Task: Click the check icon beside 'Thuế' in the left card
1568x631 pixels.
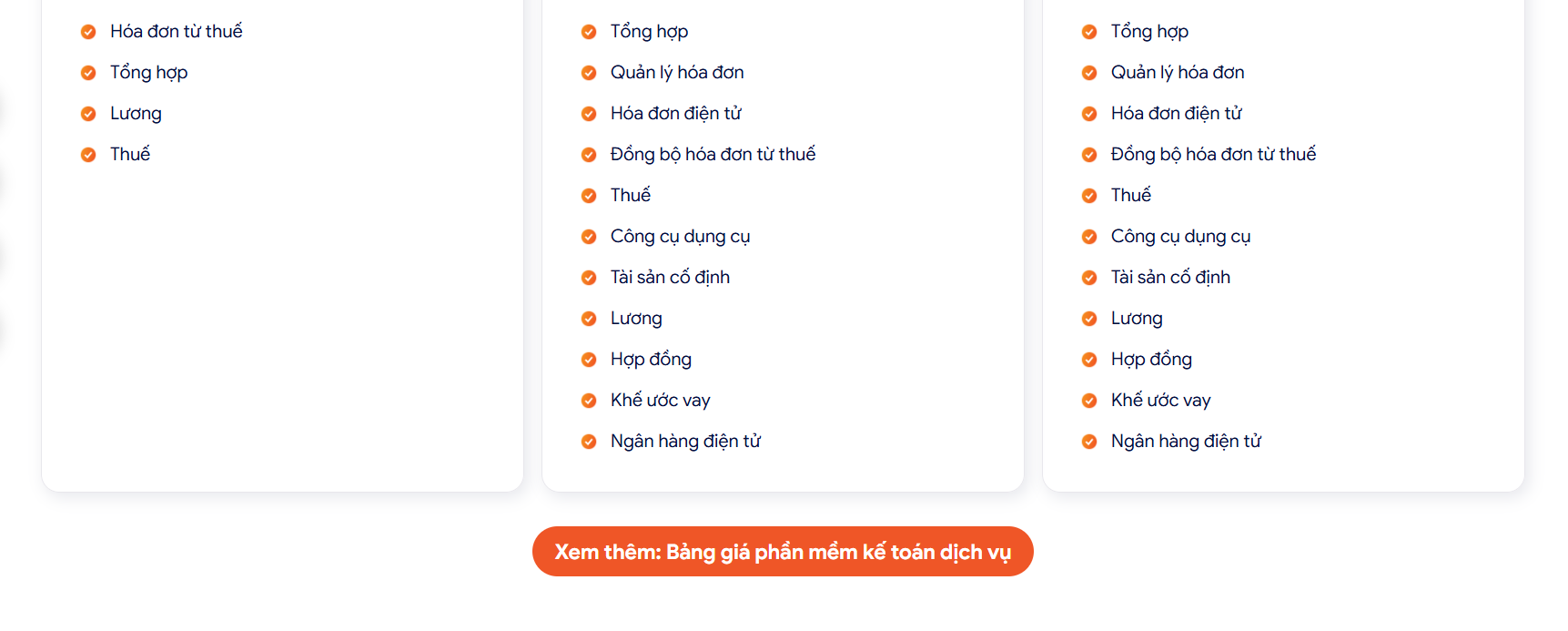Action: (88, 155)
